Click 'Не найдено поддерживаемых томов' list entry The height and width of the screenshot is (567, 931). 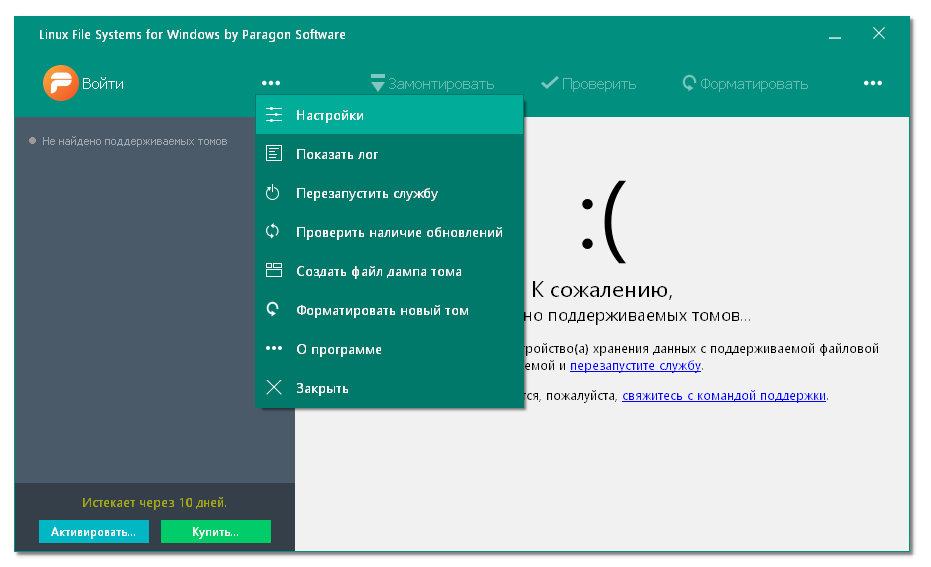pos(134,141)
